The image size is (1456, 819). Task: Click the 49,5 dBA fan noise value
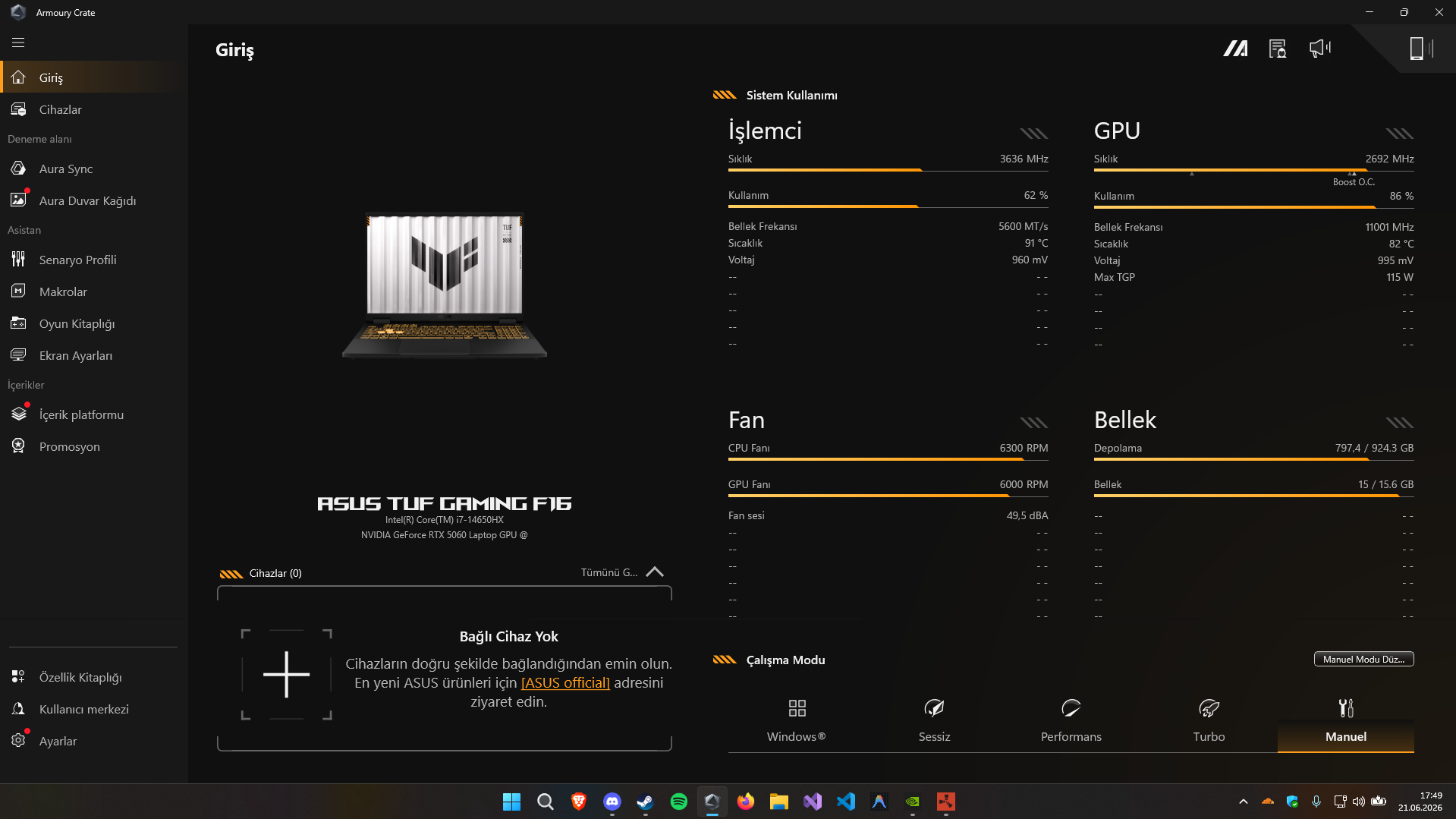1027,515
